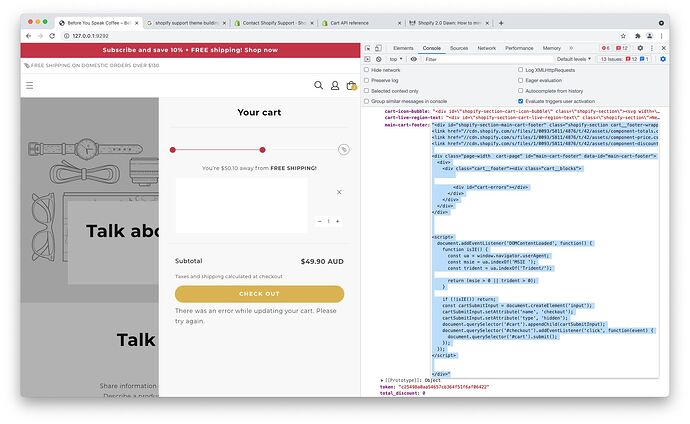Click the 13 Issues link in console toolbar

[x=624, y=59]
